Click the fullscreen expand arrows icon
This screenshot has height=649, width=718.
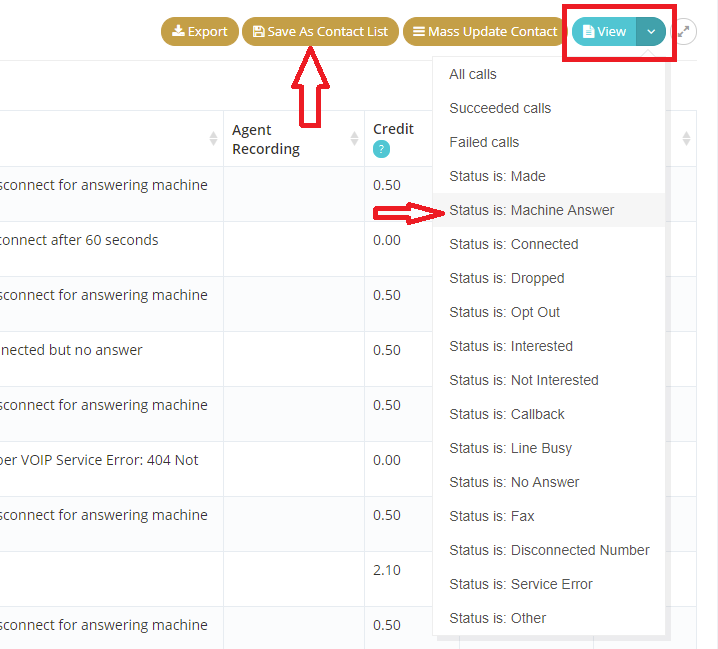pos(684,32)
